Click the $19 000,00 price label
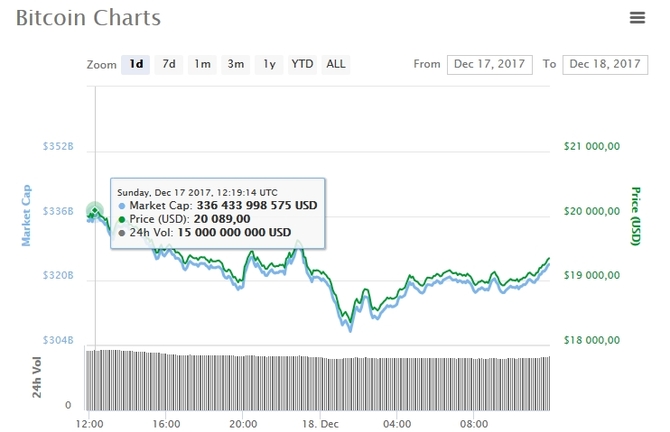Image resolution: width=670 pixels, height=432 pixels. [x=592, y=275]
